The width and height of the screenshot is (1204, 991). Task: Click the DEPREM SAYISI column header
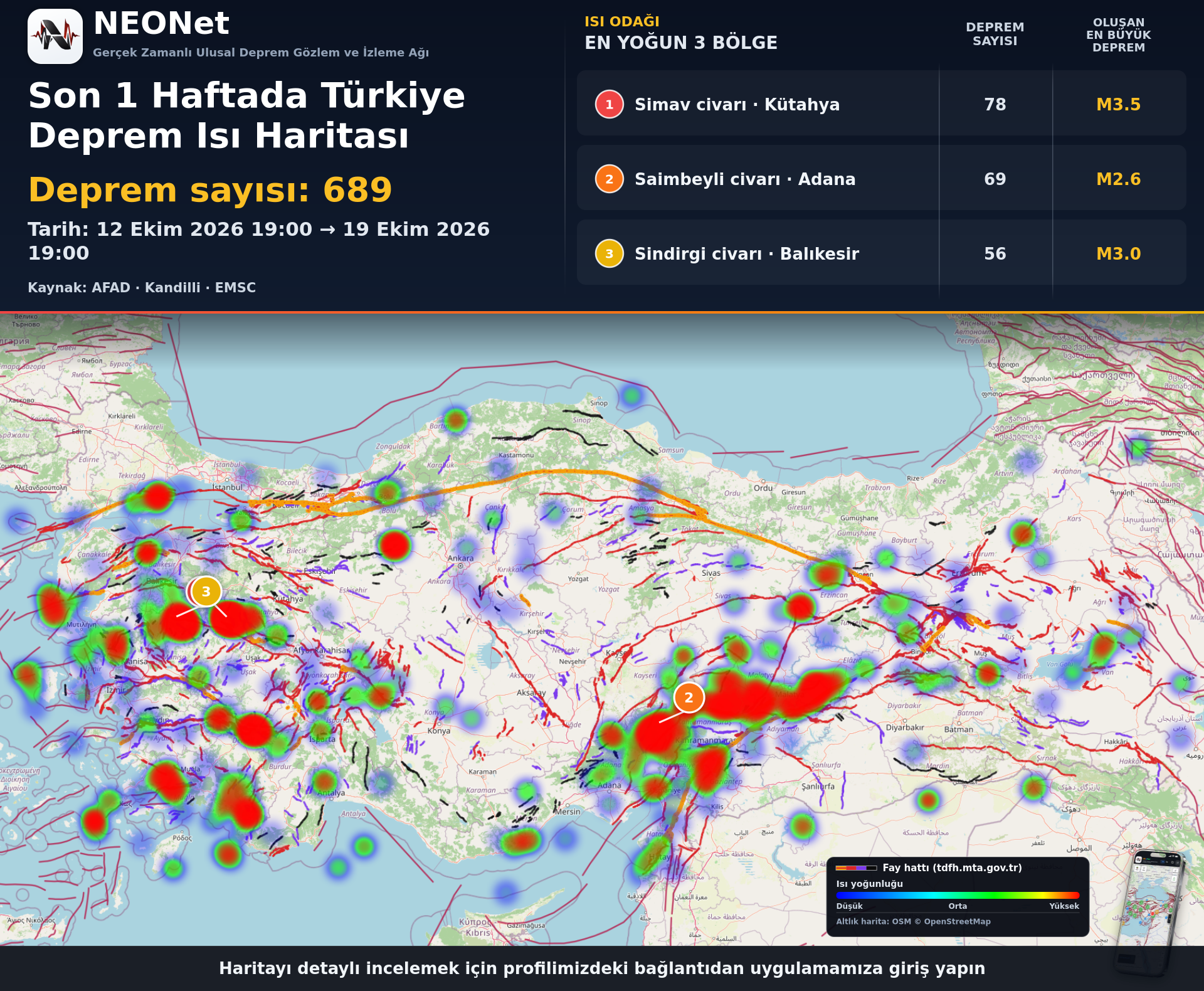(995, 34)
